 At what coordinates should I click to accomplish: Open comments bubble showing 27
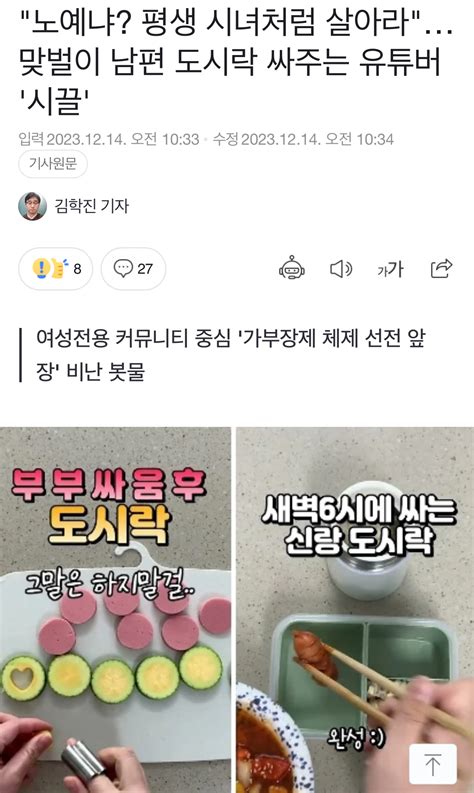133,269
